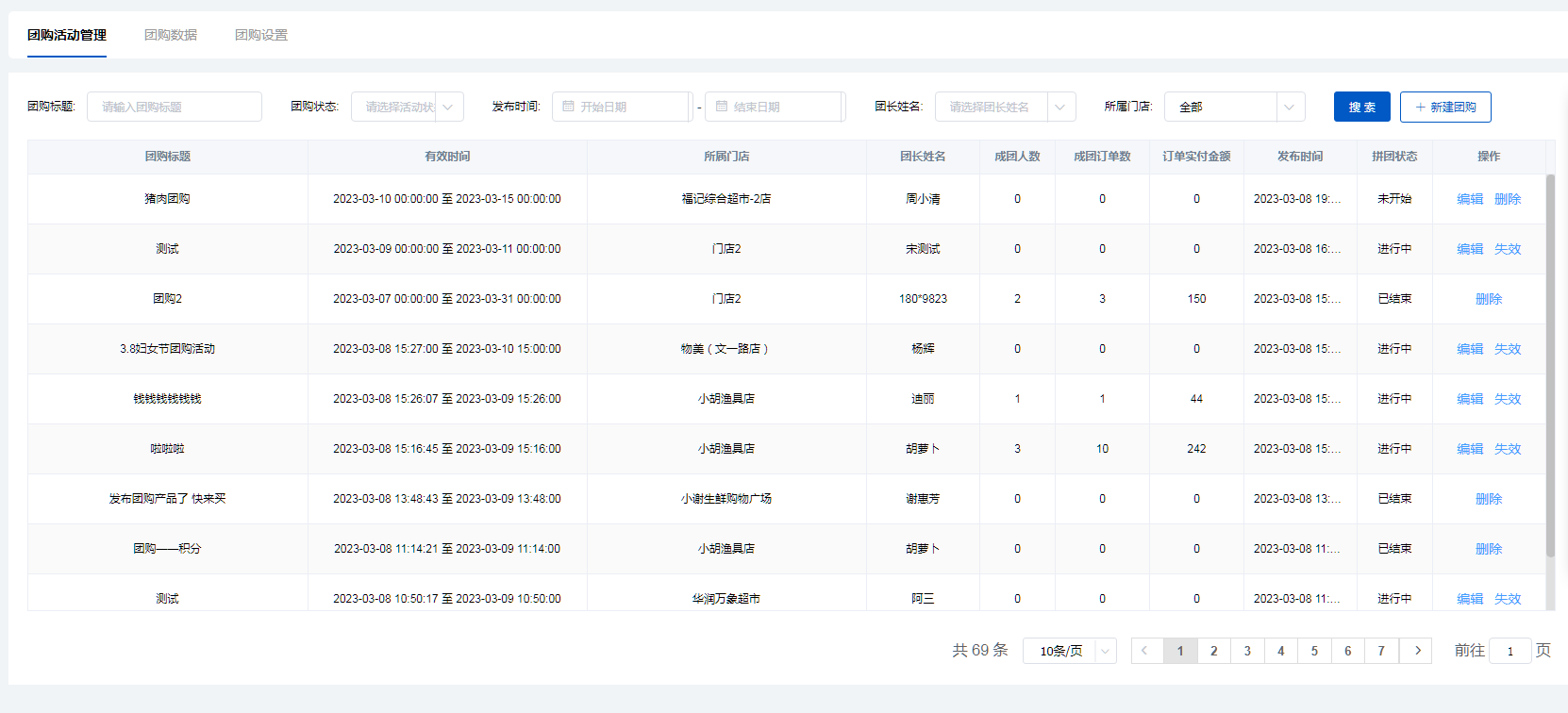The height and width of the screenshot is (713, 1568).
Task: Click 编辑 for 啦啦啦 row
Action: pyautogui.click(x=1470, y=449)
